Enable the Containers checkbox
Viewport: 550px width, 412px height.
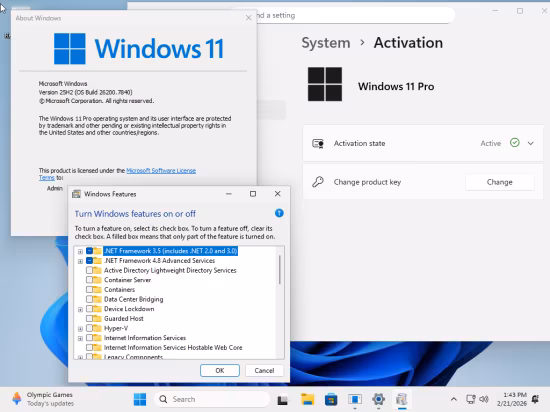tap(89, 290)
